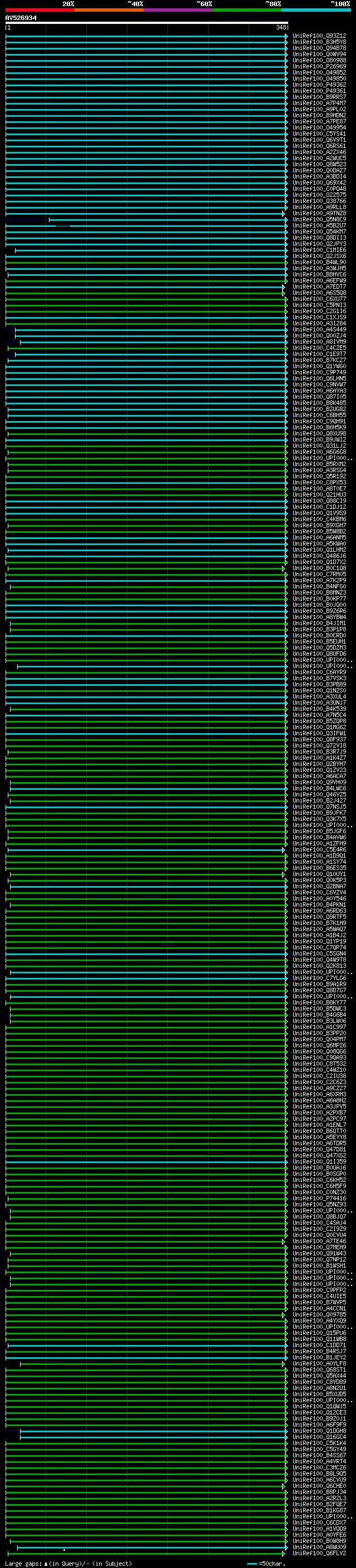Click query end position label 348
The width and height of the screenshot is (356, 1568).
(280, 27)
